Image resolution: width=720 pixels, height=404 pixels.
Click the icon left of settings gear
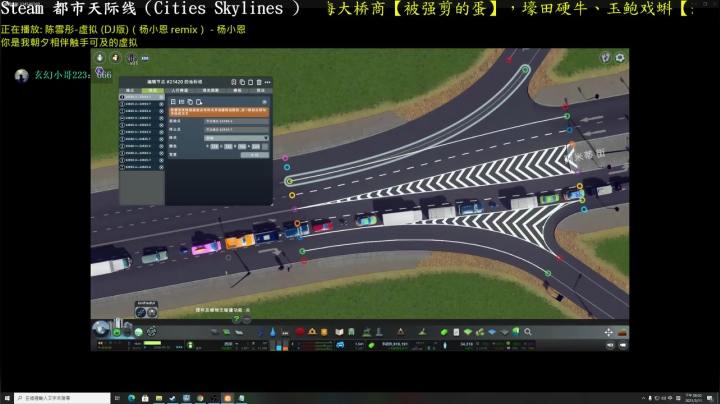[x=606, y=57]
